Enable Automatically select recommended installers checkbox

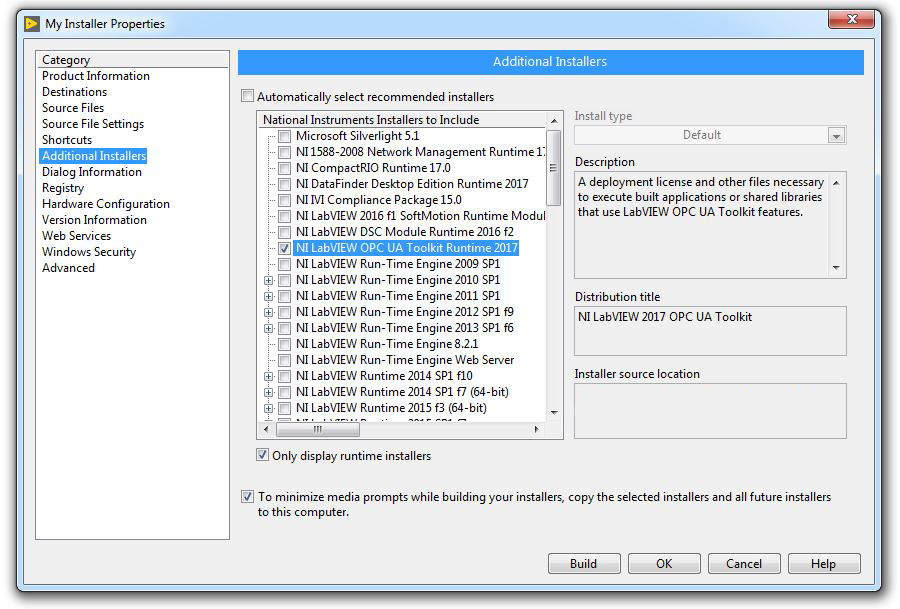pos(247,96)
